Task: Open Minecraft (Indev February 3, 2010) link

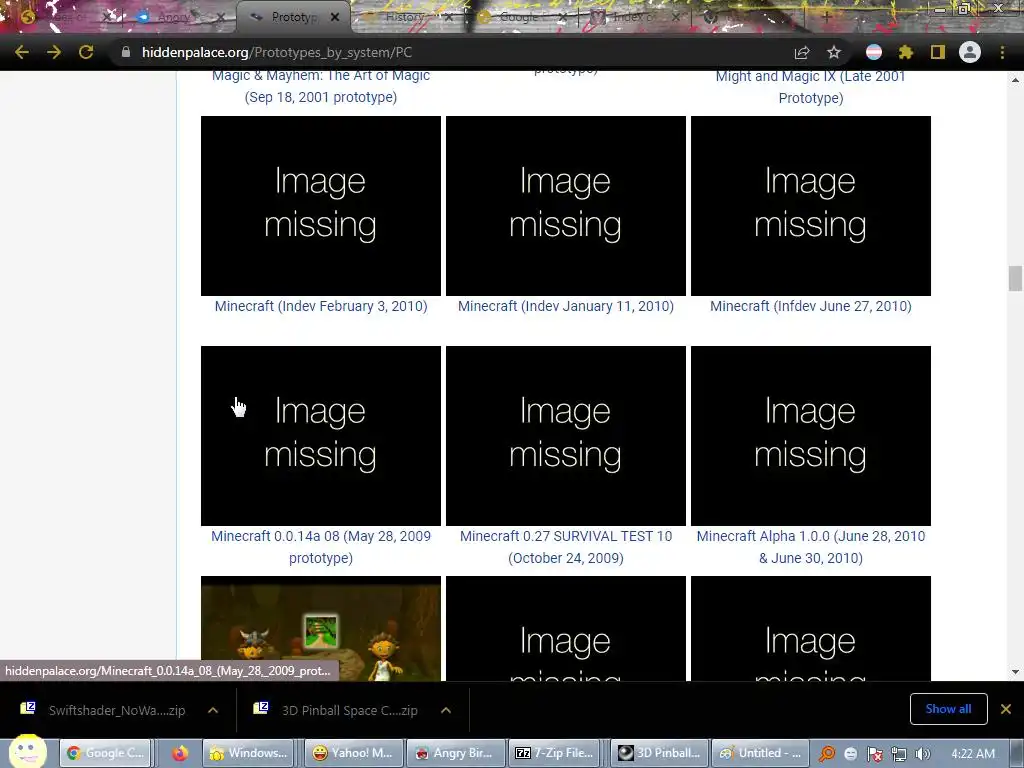Action: click(321, 306)
